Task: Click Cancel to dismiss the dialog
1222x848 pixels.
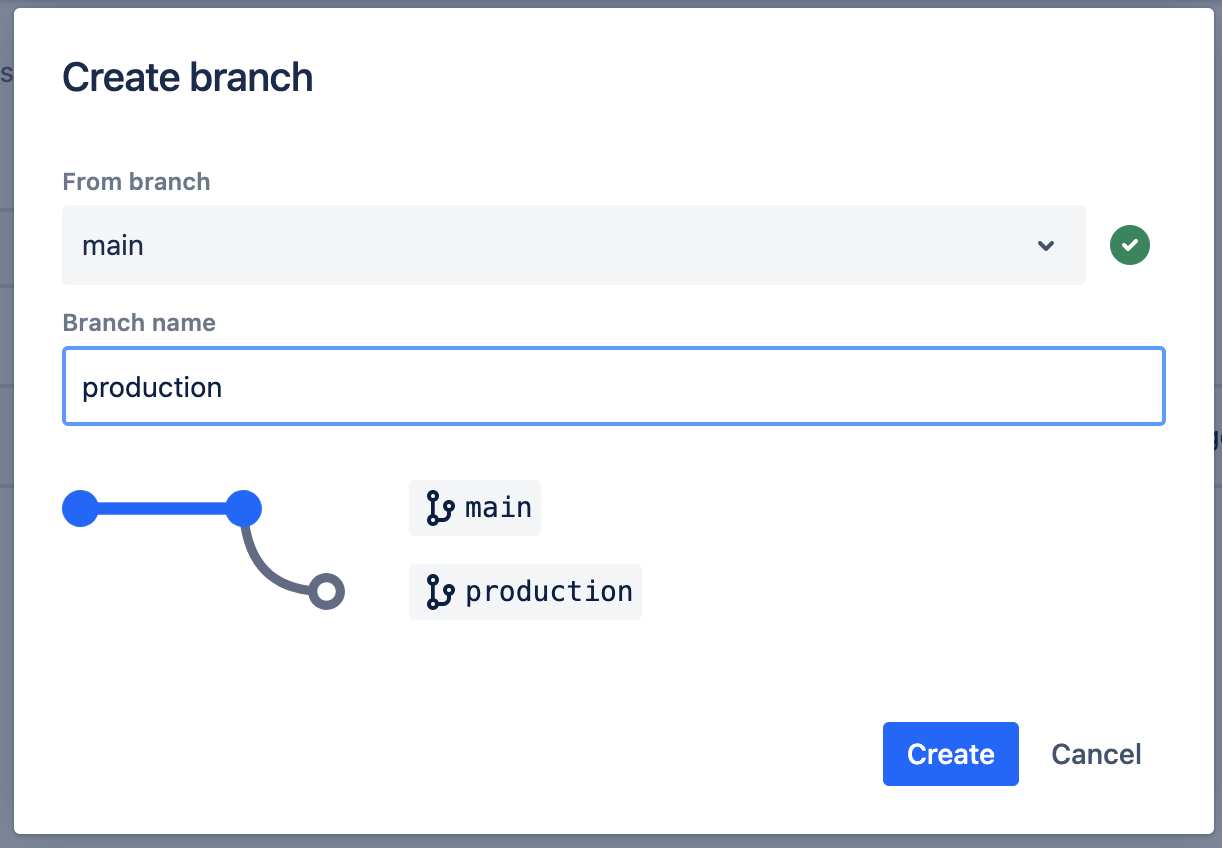Action: tap(1096, 754)
